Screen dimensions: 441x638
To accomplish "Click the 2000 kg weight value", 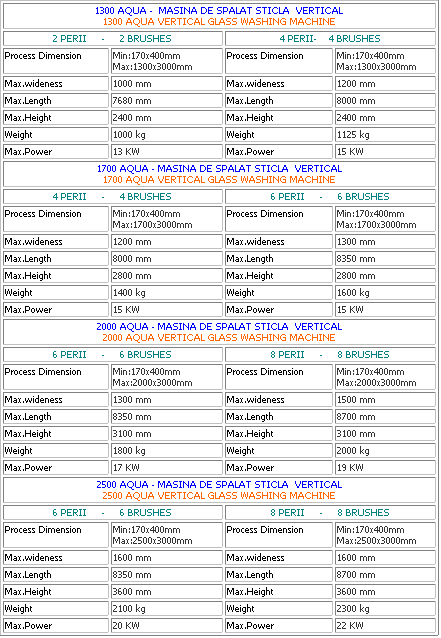I will click(x=385, y=450).
